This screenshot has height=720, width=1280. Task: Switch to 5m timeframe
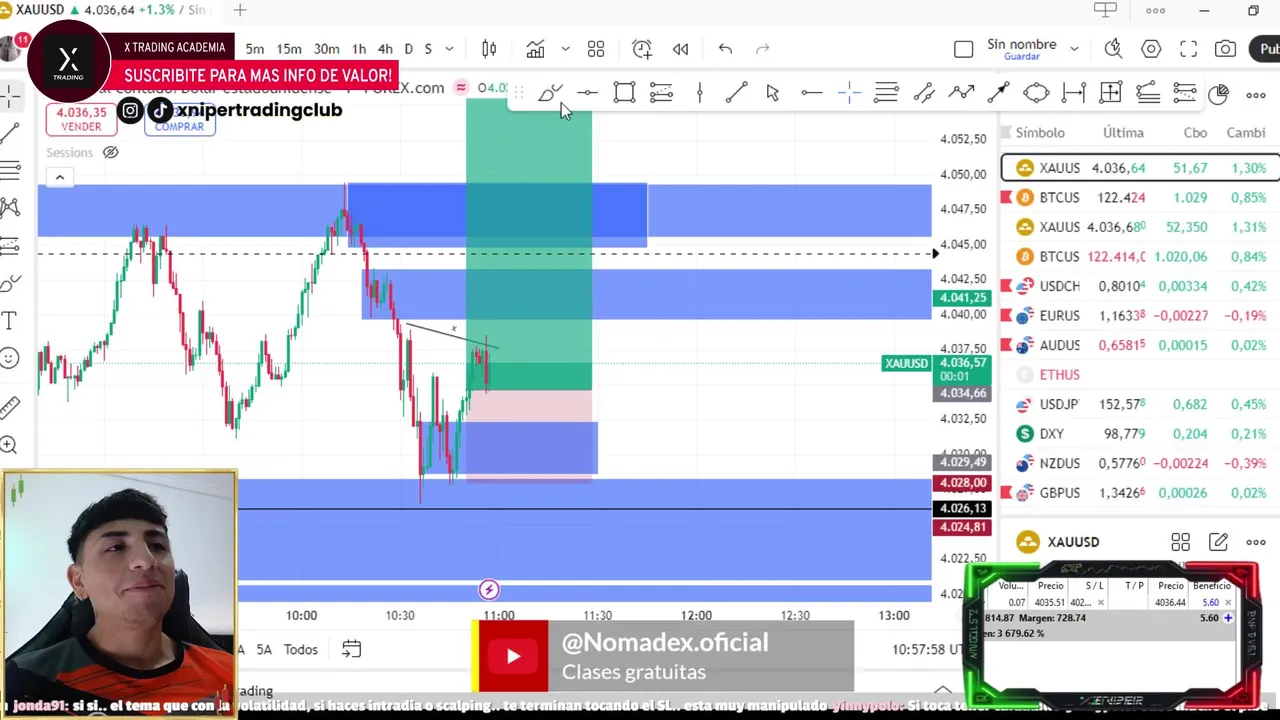pyautogui.click(x=255, y=49)
